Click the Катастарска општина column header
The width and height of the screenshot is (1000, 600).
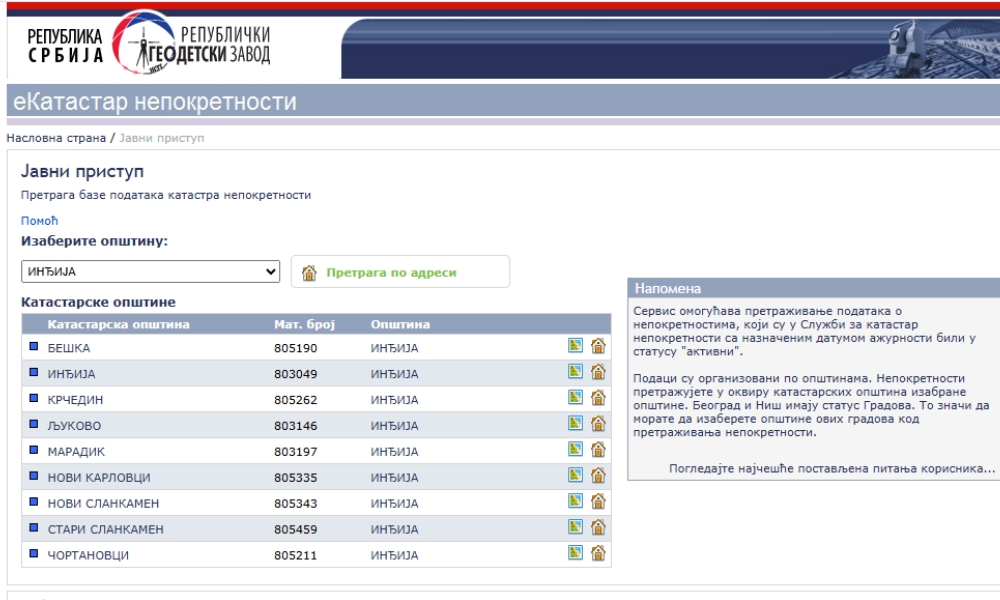(x=110, y=324)
